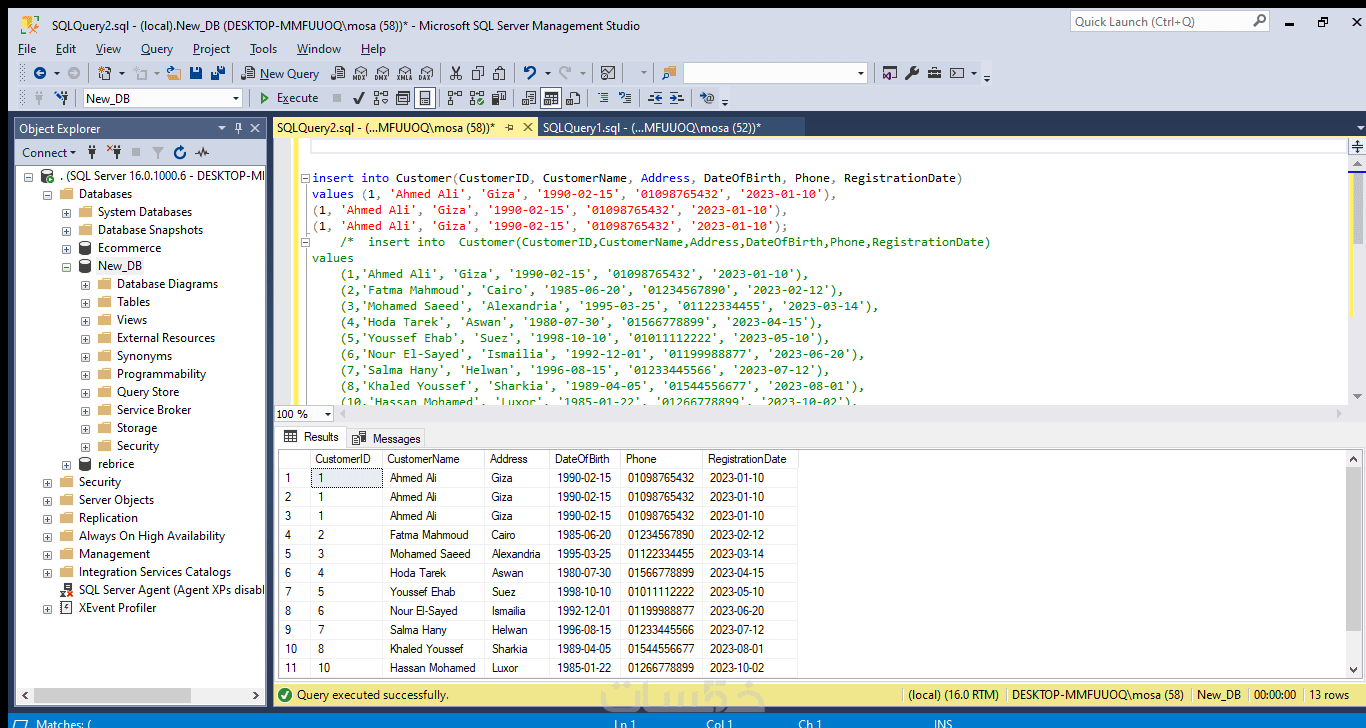Click the Cut scissors icon
The height and width of the screenshot is (728, 1366).
click(x=456, y=73)
